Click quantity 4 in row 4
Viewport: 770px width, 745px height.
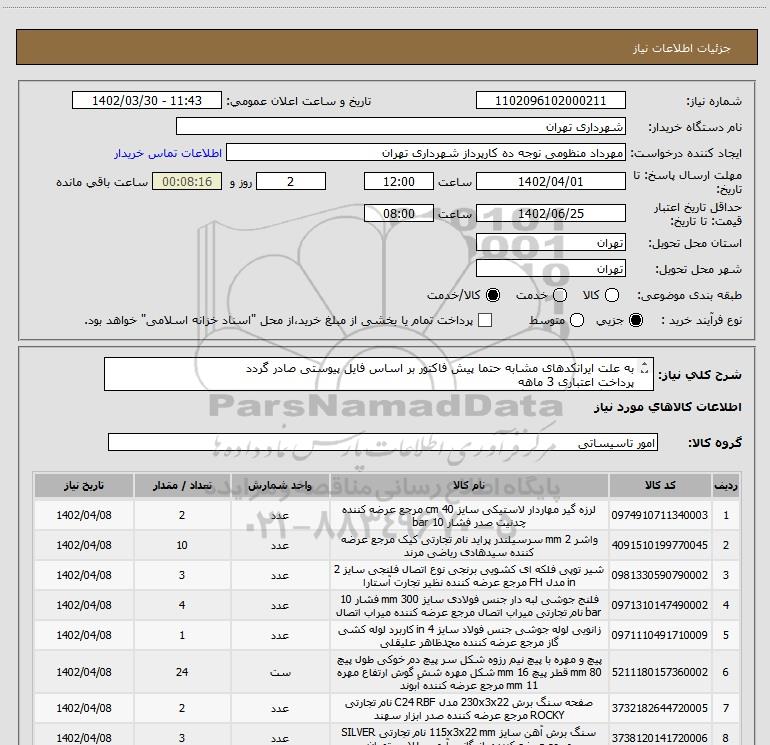[x=182, y=605]
